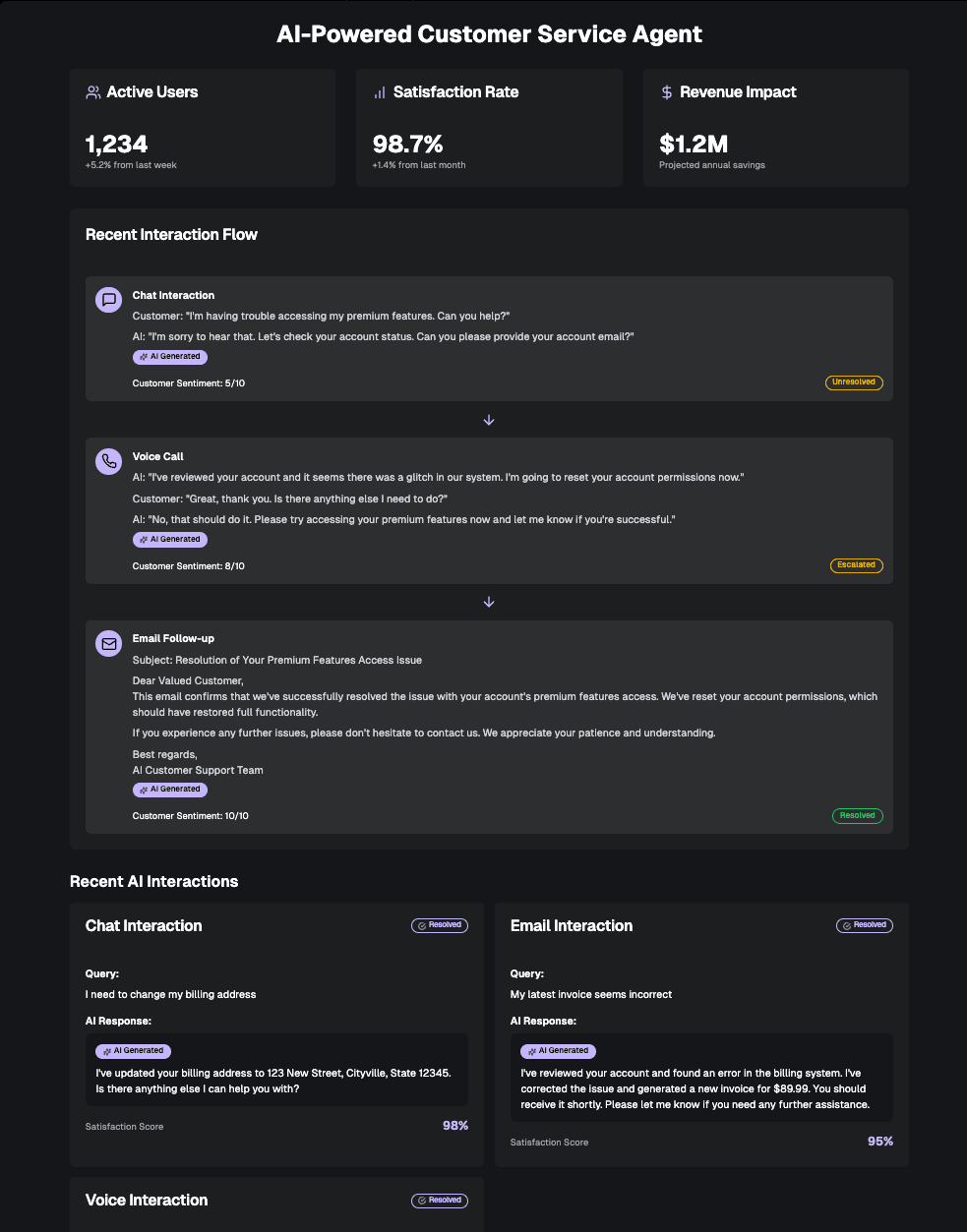Click the arrow between voice call and email

pos(489,602)
